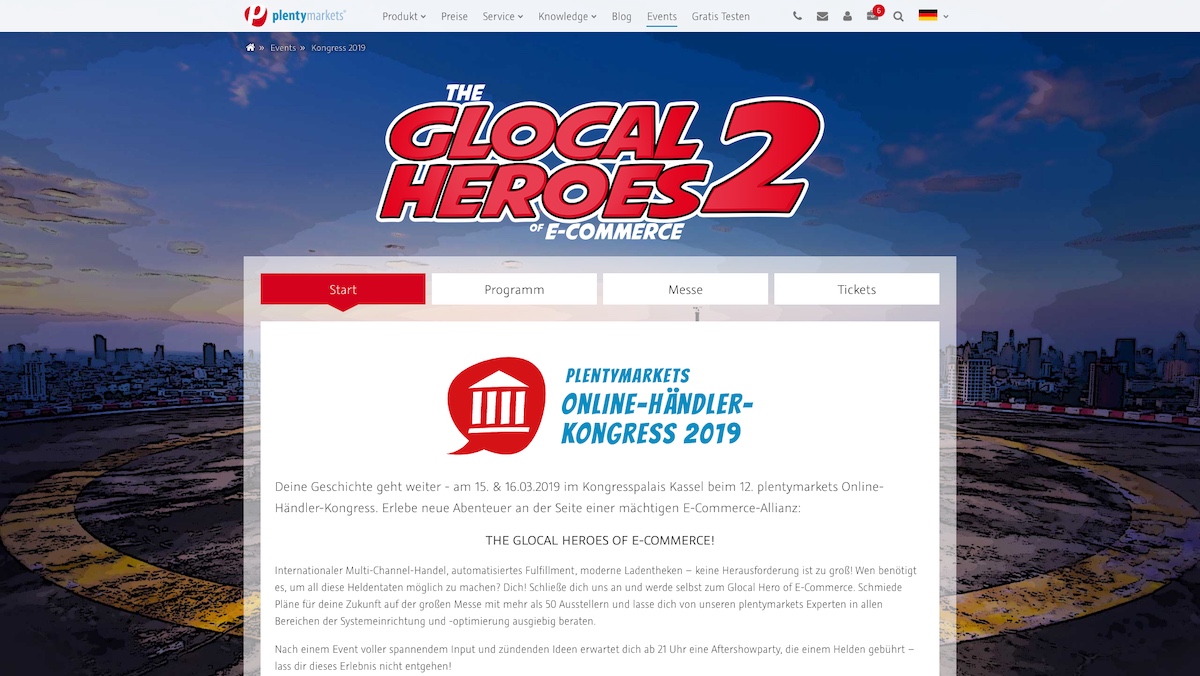Open language selector chevron beside flag

coord(946,16)
